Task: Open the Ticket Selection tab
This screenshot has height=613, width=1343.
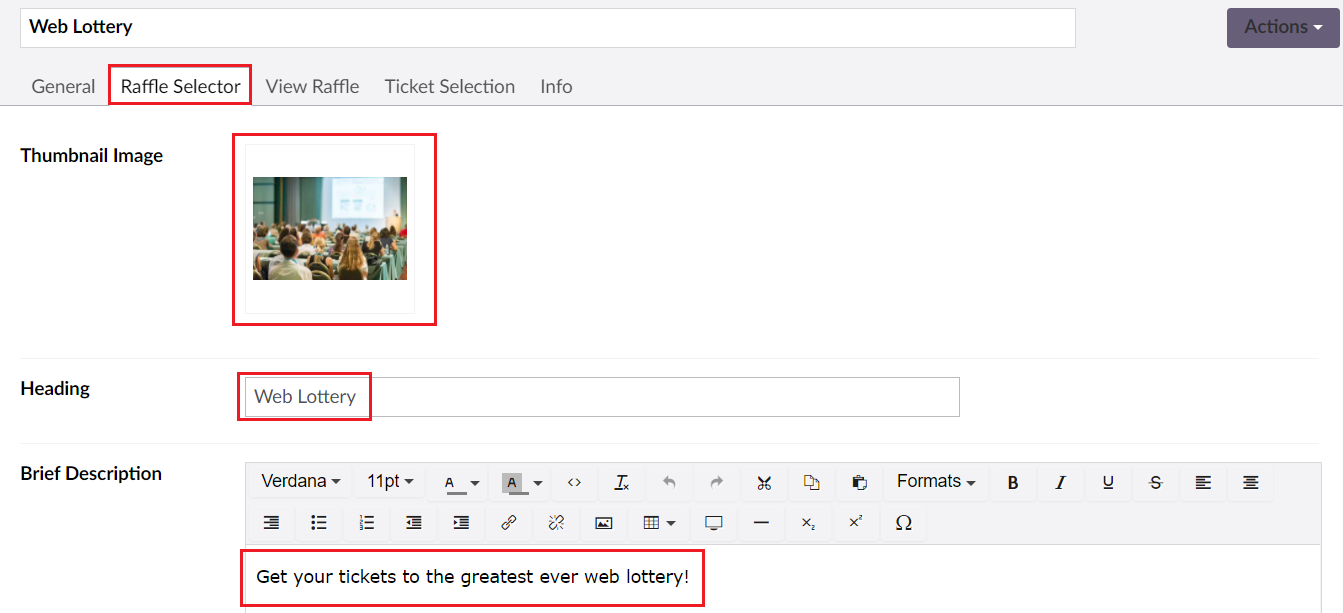Action: point(449,86)
